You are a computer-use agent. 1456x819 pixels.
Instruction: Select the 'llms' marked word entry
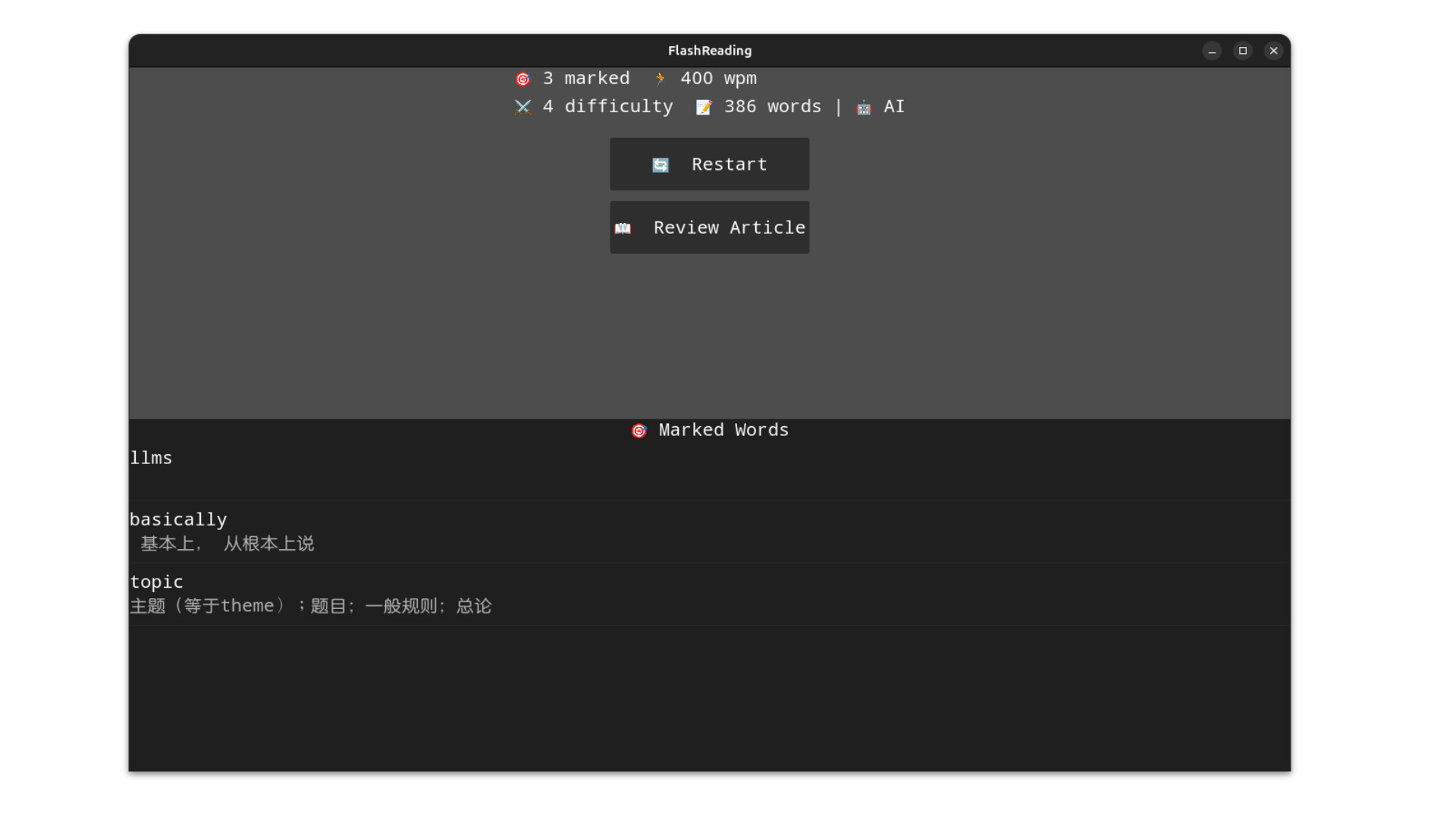(152, 458)
